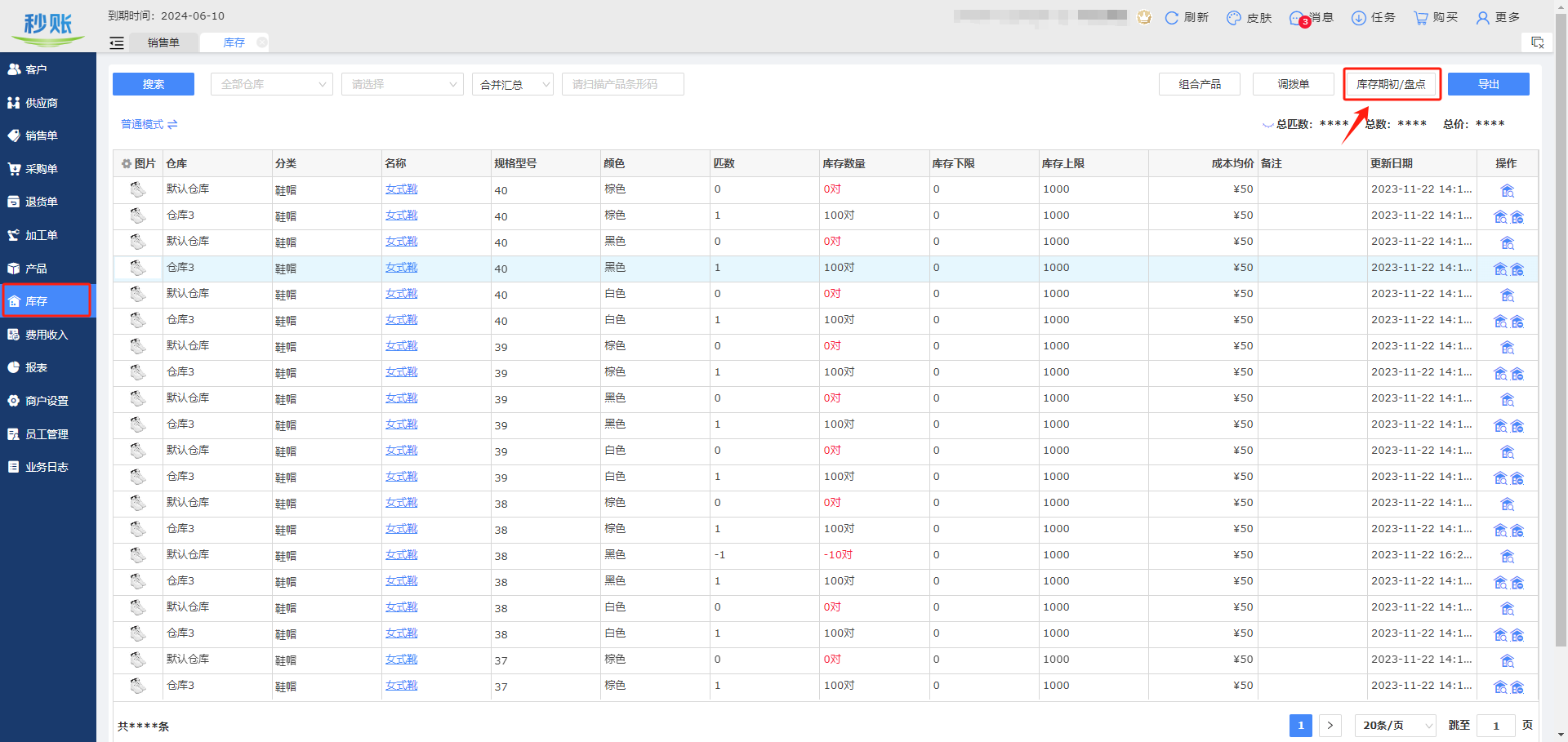View stock details icon for 仓库3 size 40 棕色
This screenshot has width=1568, height=742.
click(x=1500, y=217)
